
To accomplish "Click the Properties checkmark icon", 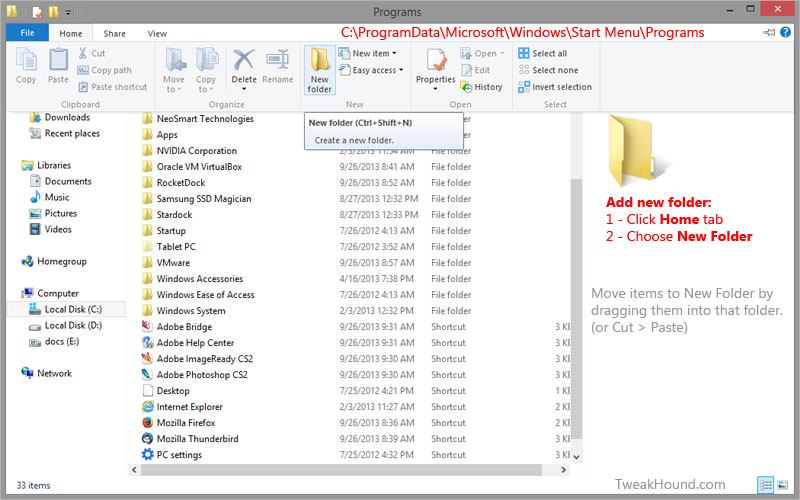I will point(436,61).
